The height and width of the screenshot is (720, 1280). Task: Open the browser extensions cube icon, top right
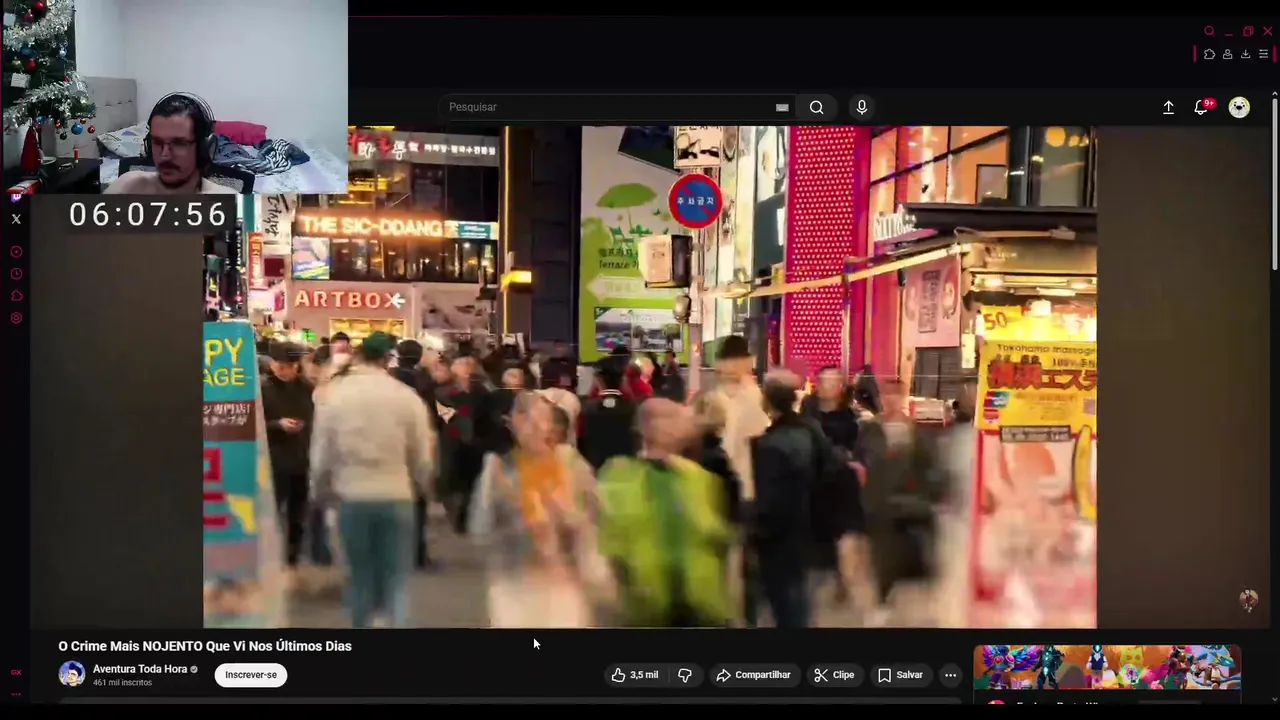point(1209,54)
